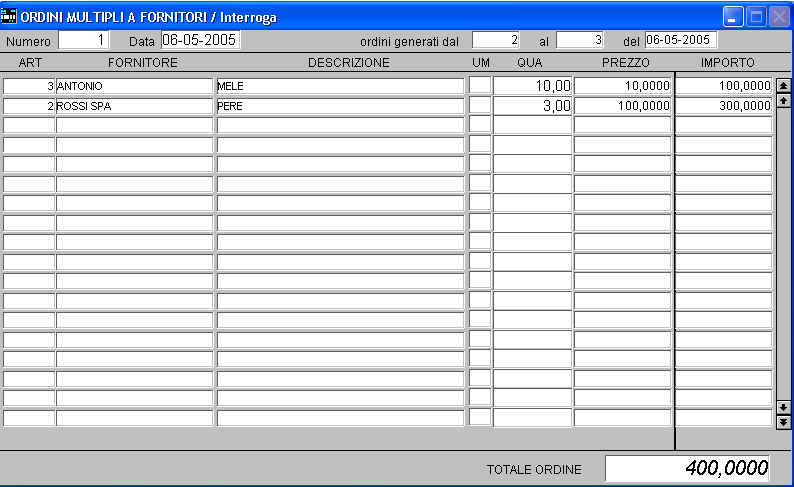Select the 'ordini generati dal' field
This screenshot has width=794, height=487.
coord(496,40)
